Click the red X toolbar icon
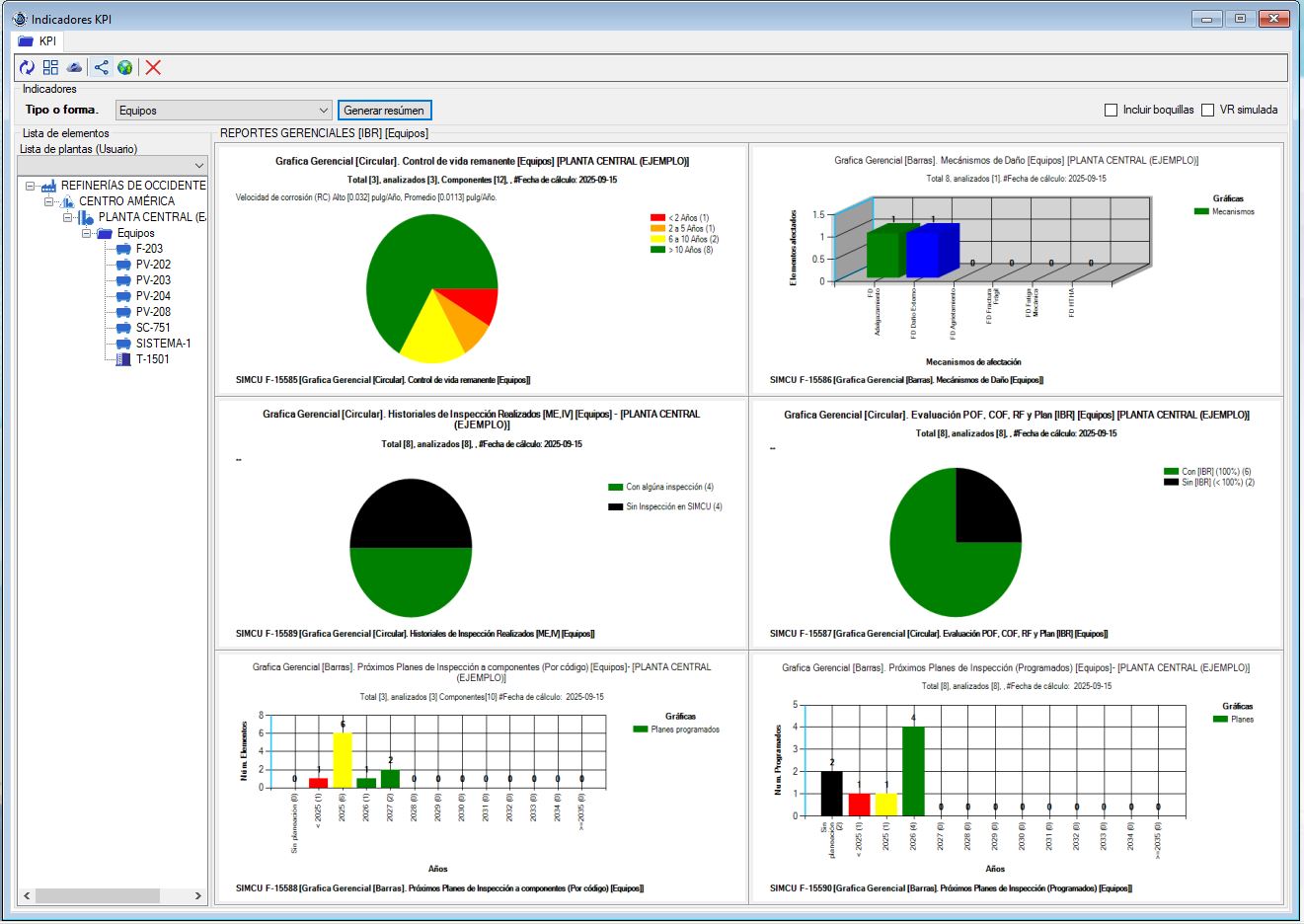This screenshot has width=1304, height=924. 153,67
